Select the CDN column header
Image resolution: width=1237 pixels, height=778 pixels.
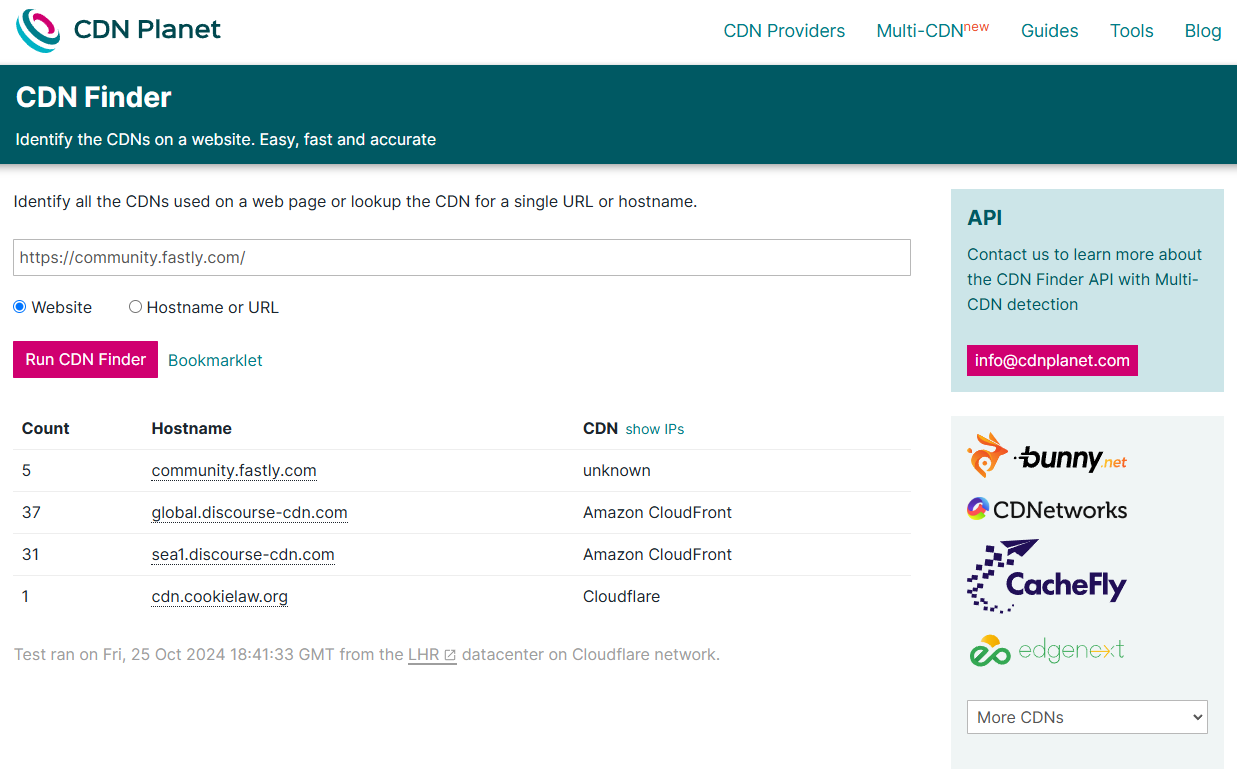pyautogui.click(x=600, y=428)
